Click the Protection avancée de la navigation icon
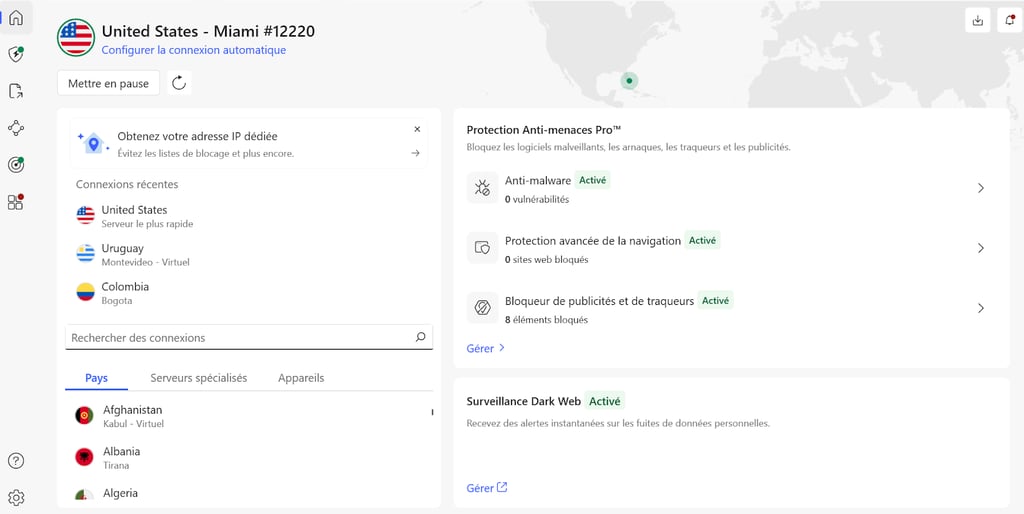 483,248
